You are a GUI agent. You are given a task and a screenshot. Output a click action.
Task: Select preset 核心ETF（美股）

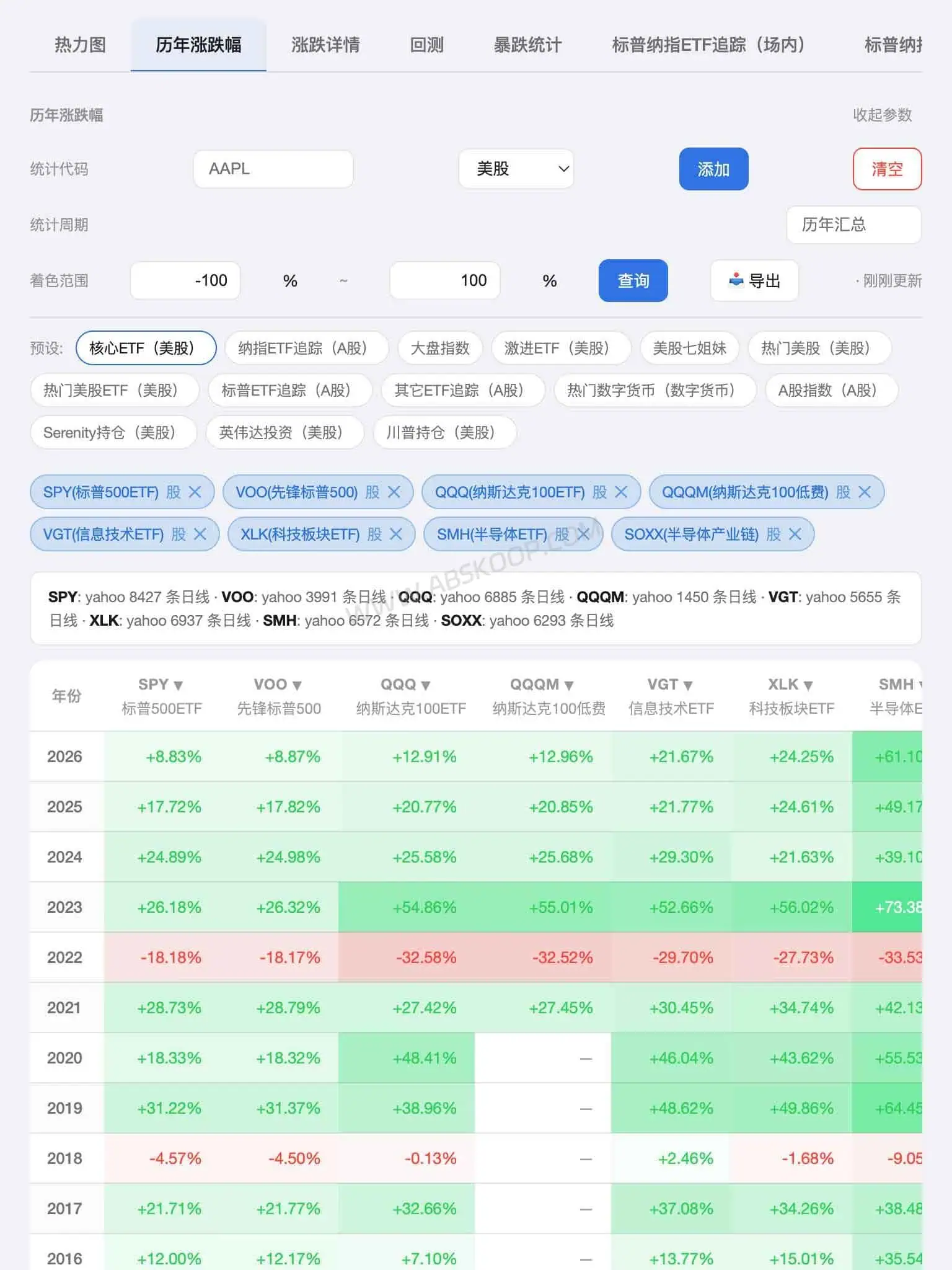pyautogui.click(x=146, y=348)
